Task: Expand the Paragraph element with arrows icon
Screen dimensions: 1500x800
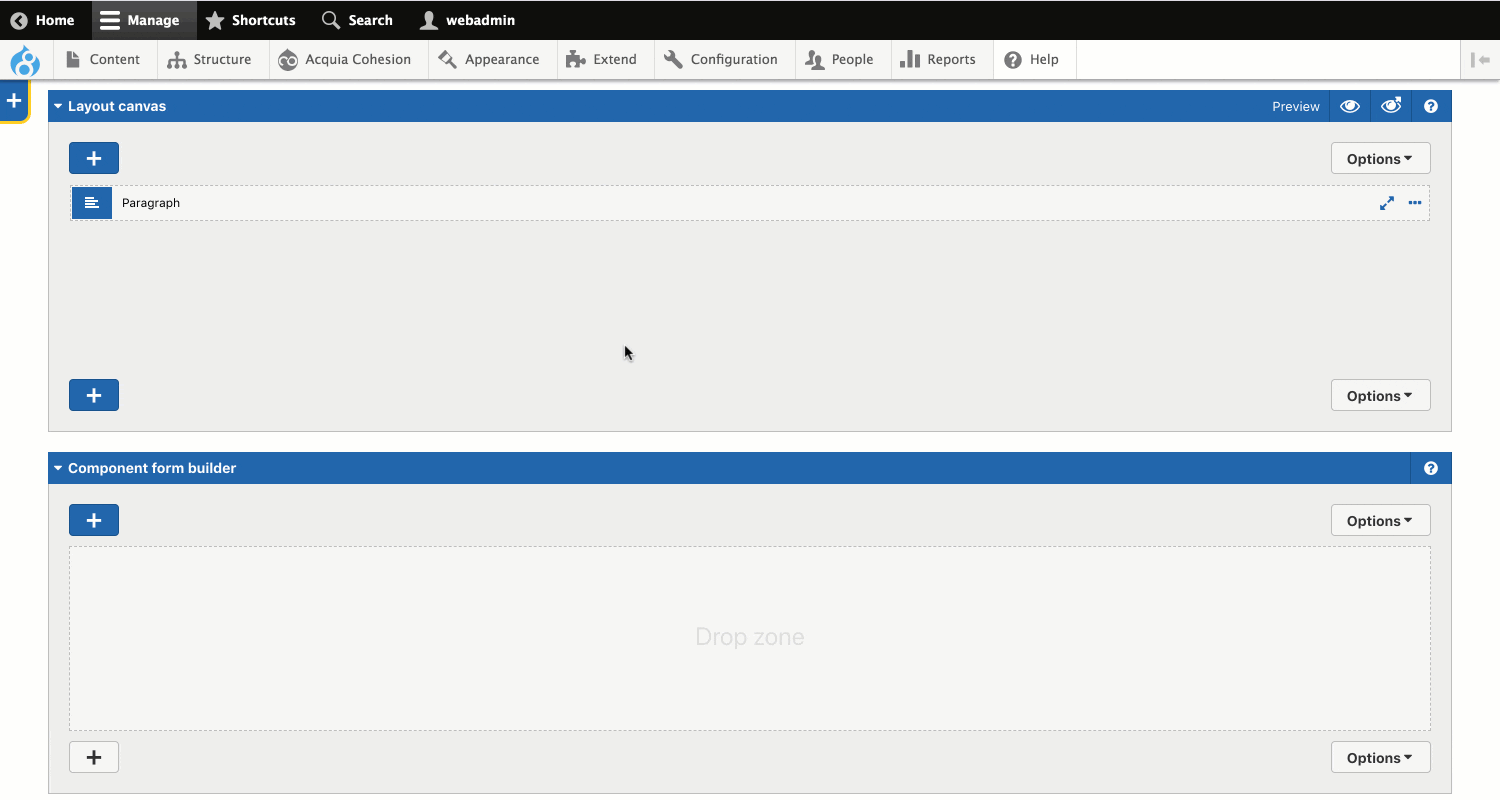Action: pos(1387,203)
